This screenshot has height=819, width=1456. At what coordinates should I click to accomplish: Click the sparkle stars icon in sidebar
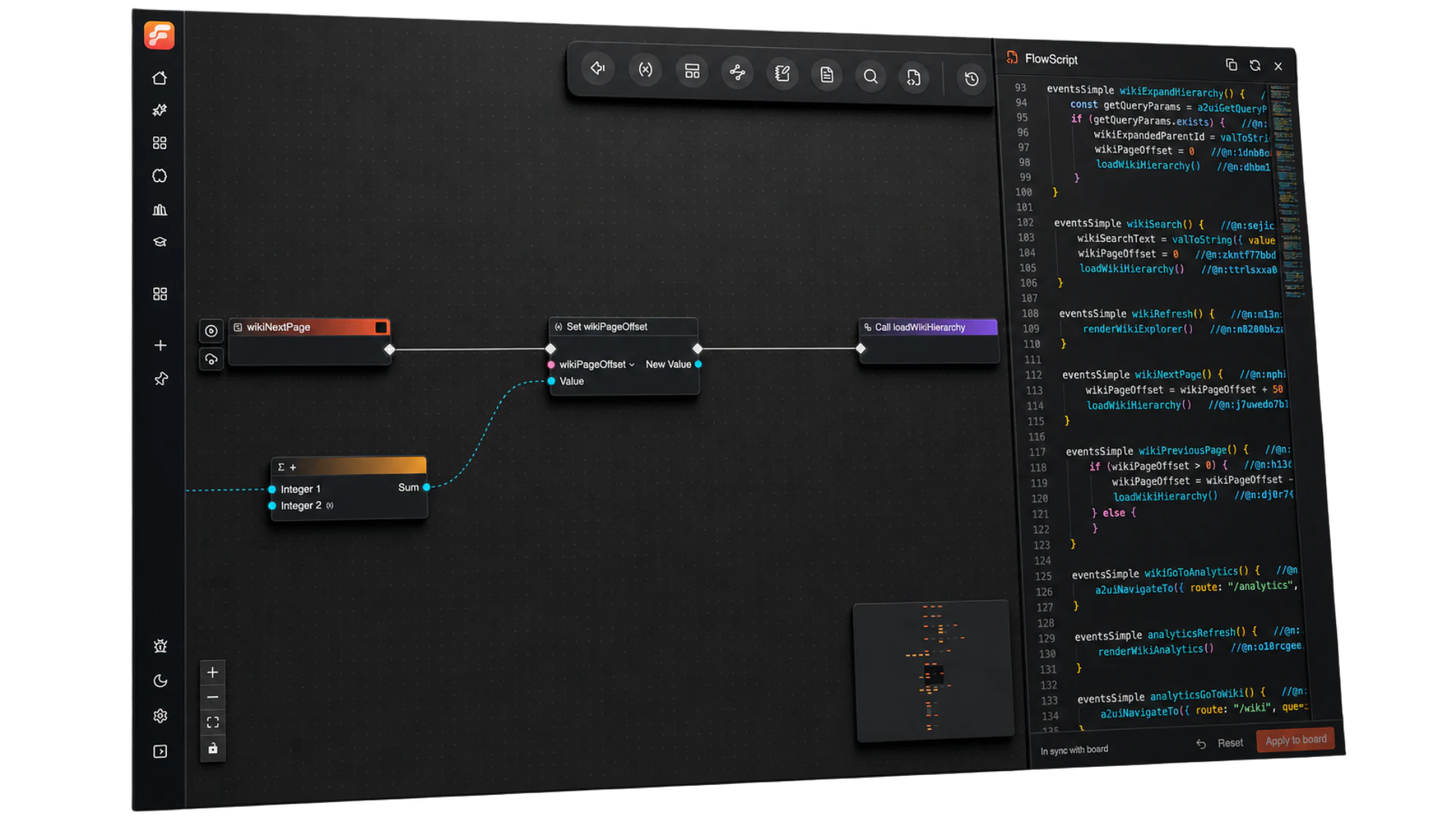coord(159,111)
